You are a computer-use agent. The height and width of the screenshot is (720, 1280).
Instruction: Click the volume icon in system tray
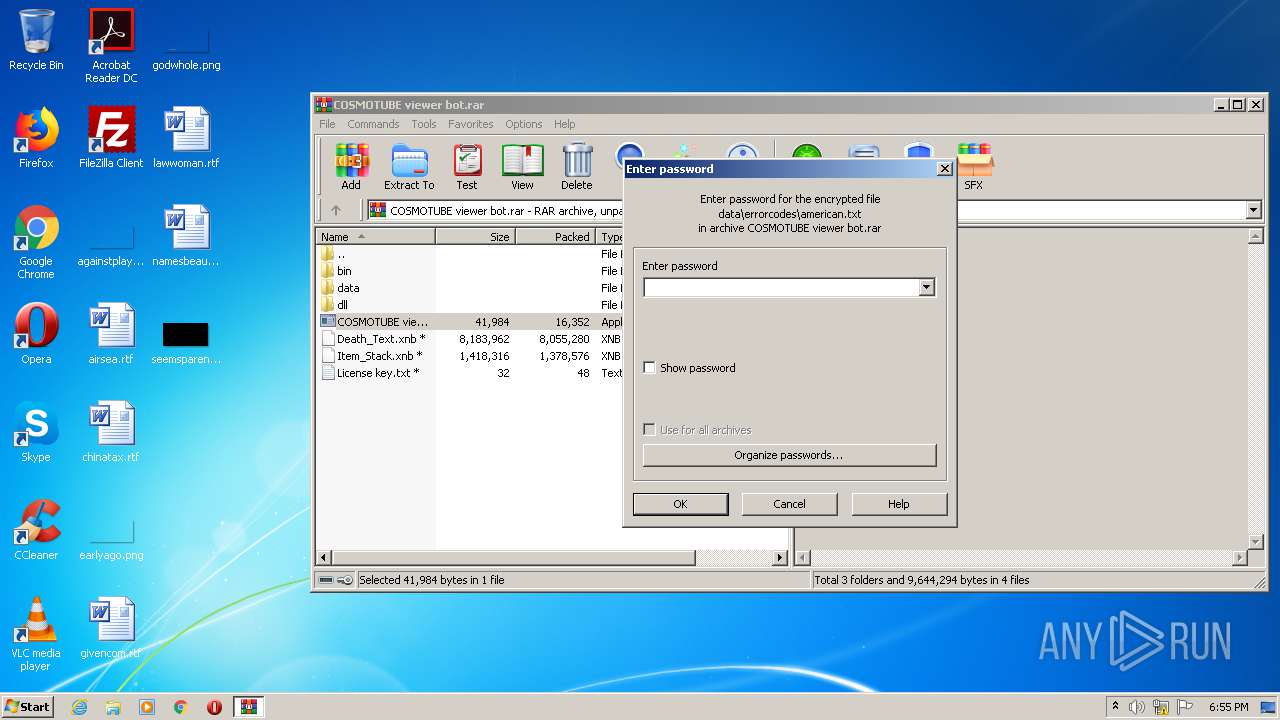(1137, 707)
